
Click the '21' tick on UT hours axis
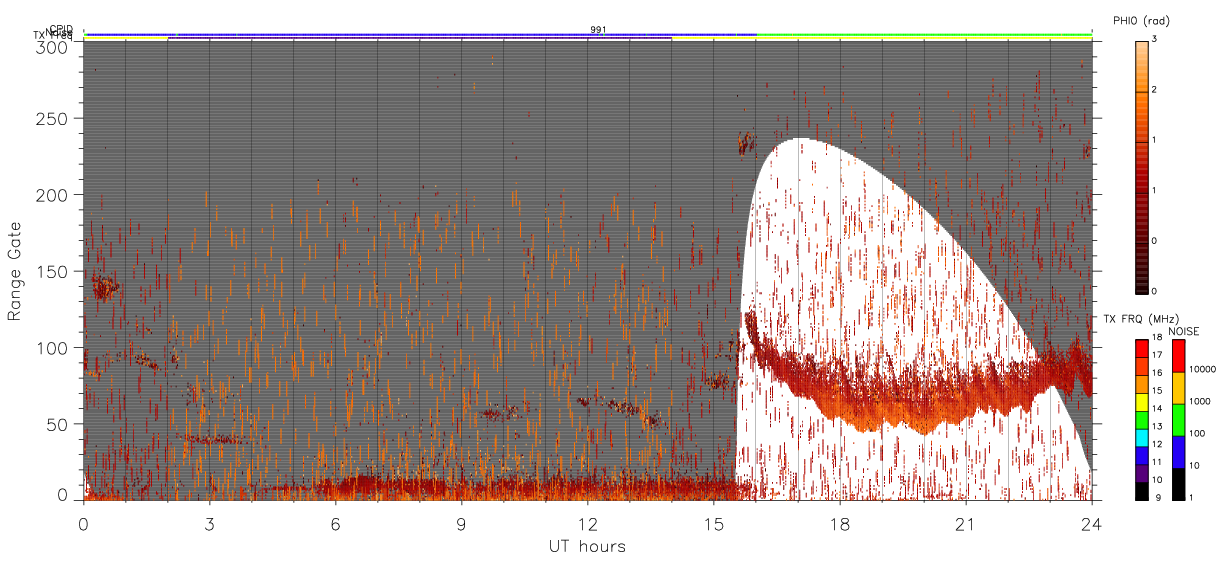965,523
